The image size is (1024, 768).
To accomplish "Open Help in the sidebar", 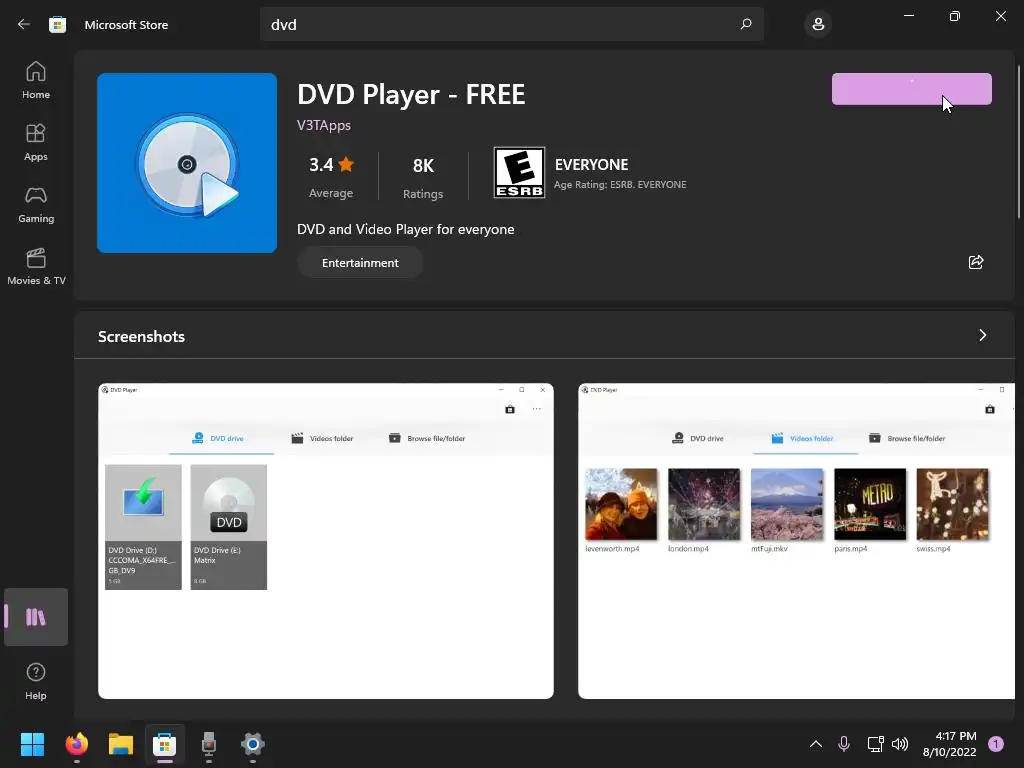I will [x=36, y=682].
